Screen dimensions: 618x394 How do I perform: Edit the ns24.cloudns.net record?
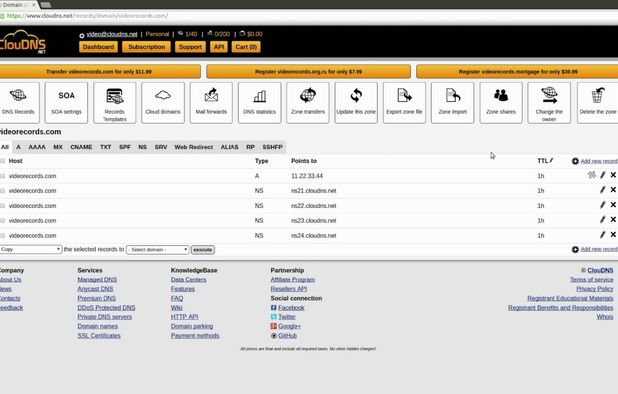pos(603,235)
